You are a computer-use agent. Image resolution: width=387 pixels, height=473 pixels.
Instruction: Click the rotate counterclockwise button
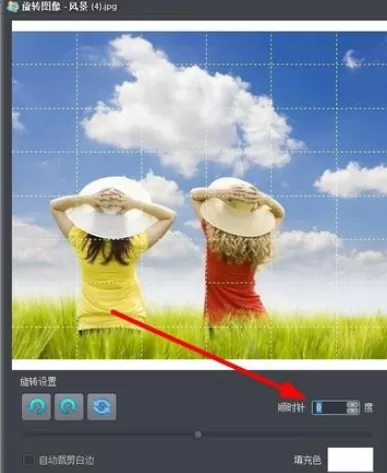point(36,406)
